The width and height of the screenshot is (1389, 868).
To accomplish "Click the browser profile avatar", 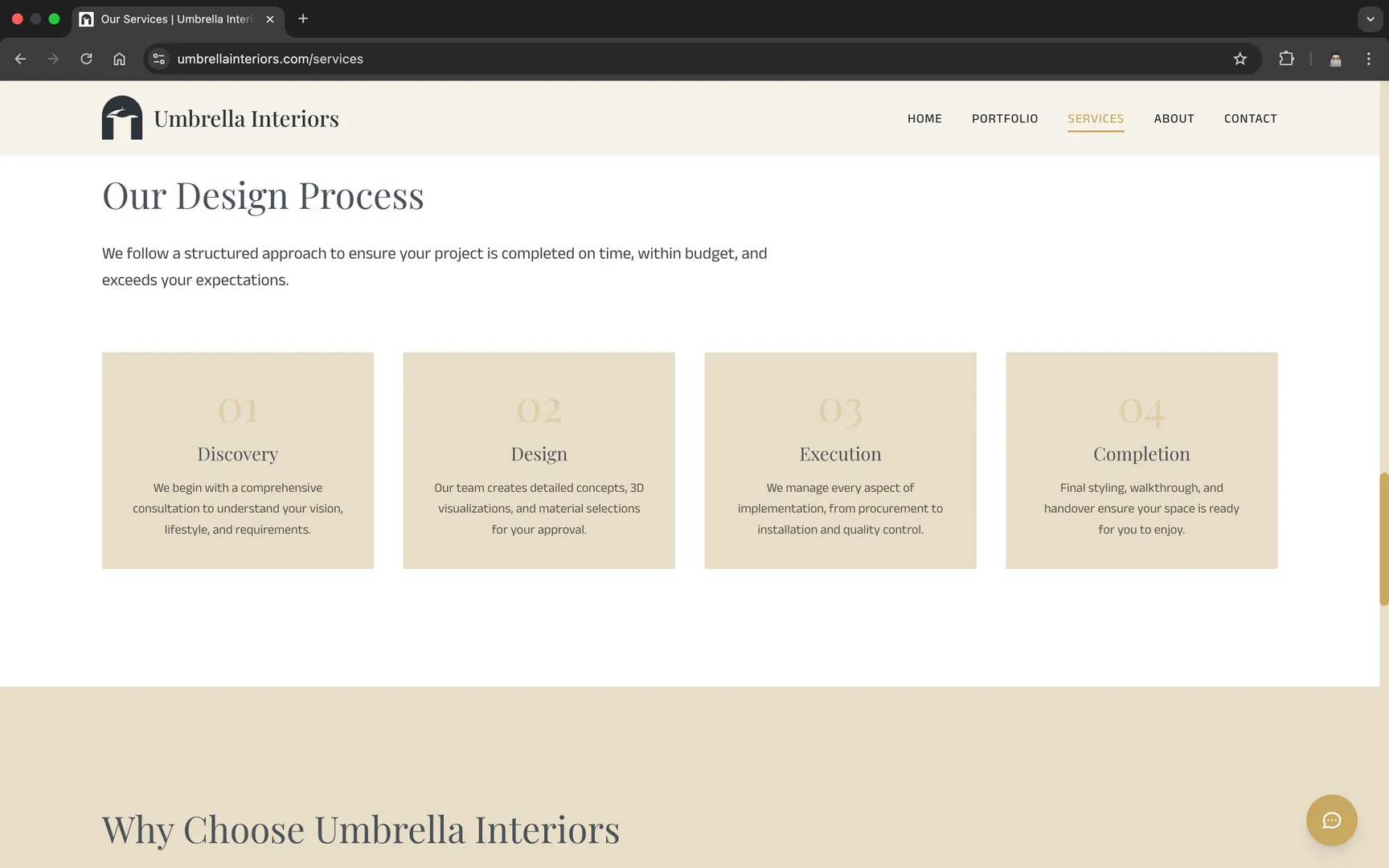I will tap(1335, 59).
